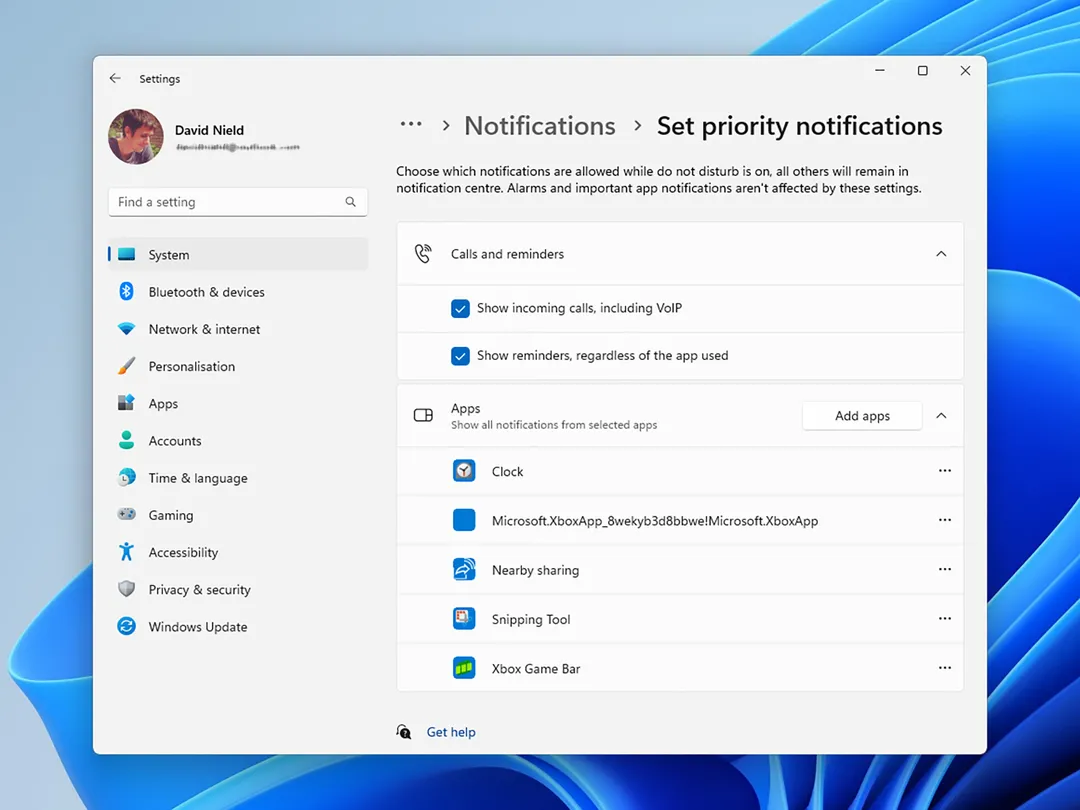Click the search magnifier icon
This screenshot has width=1080, height=810.
pos(351,202)
